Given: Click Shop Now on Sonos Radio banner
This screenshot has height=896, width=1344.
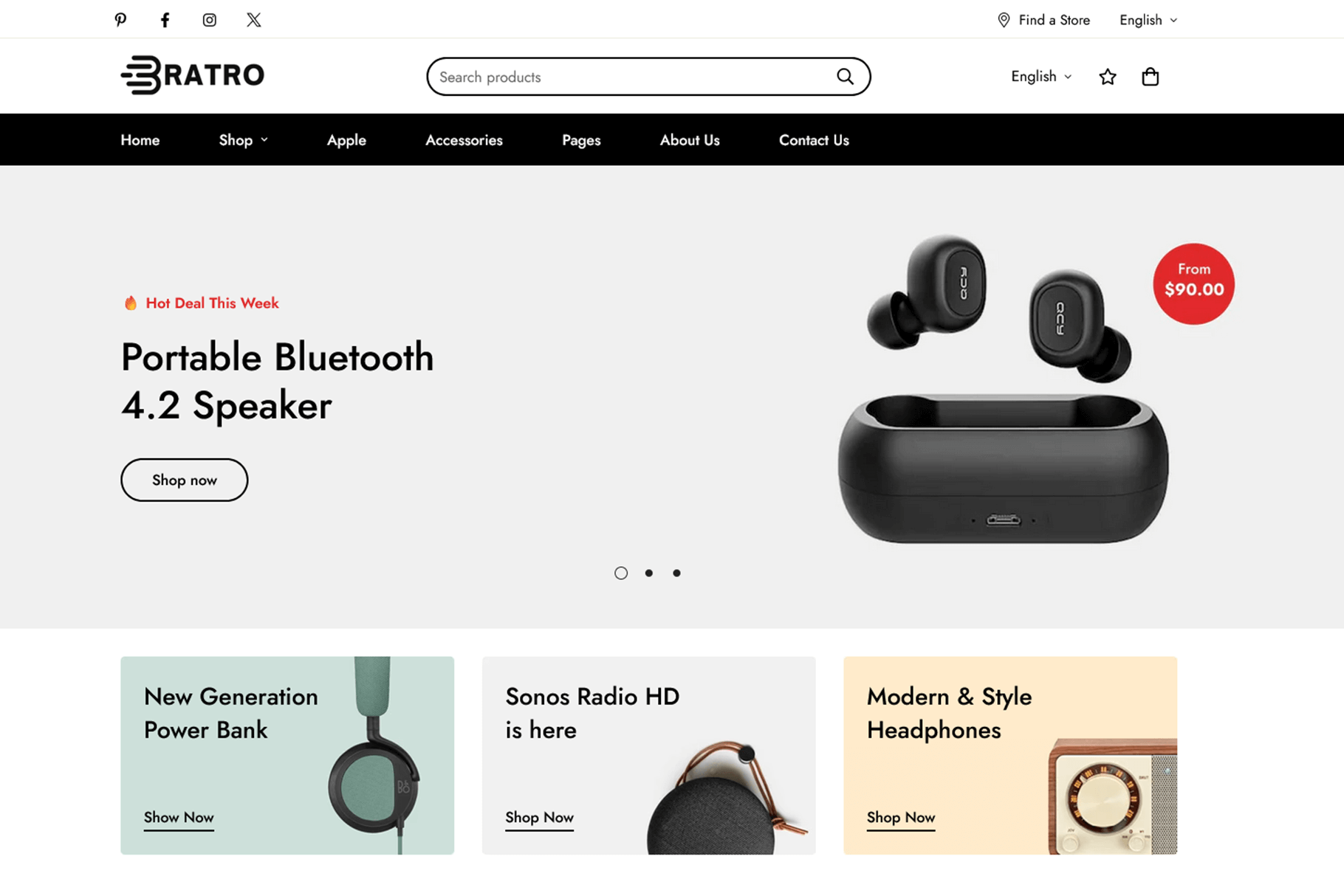Looking at the screenshot, I should (x=539, y=818).
